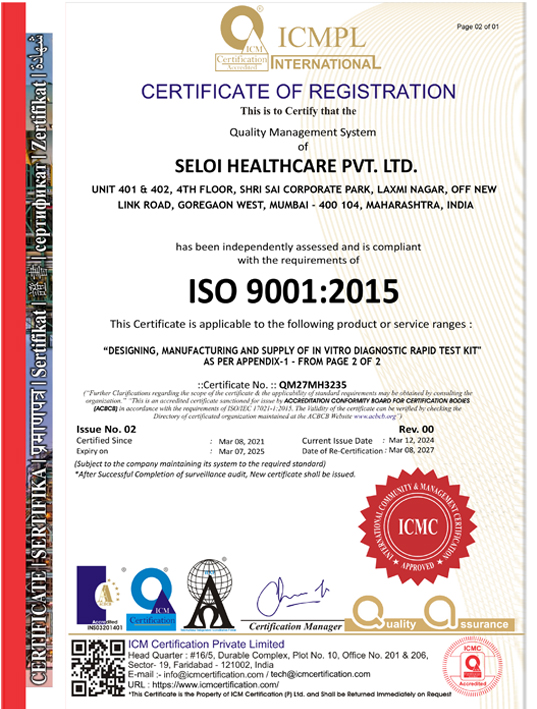537x709 pixels.
Task: Click the 'has been independently assessed' sentence
Action: (x=298, y=254)
